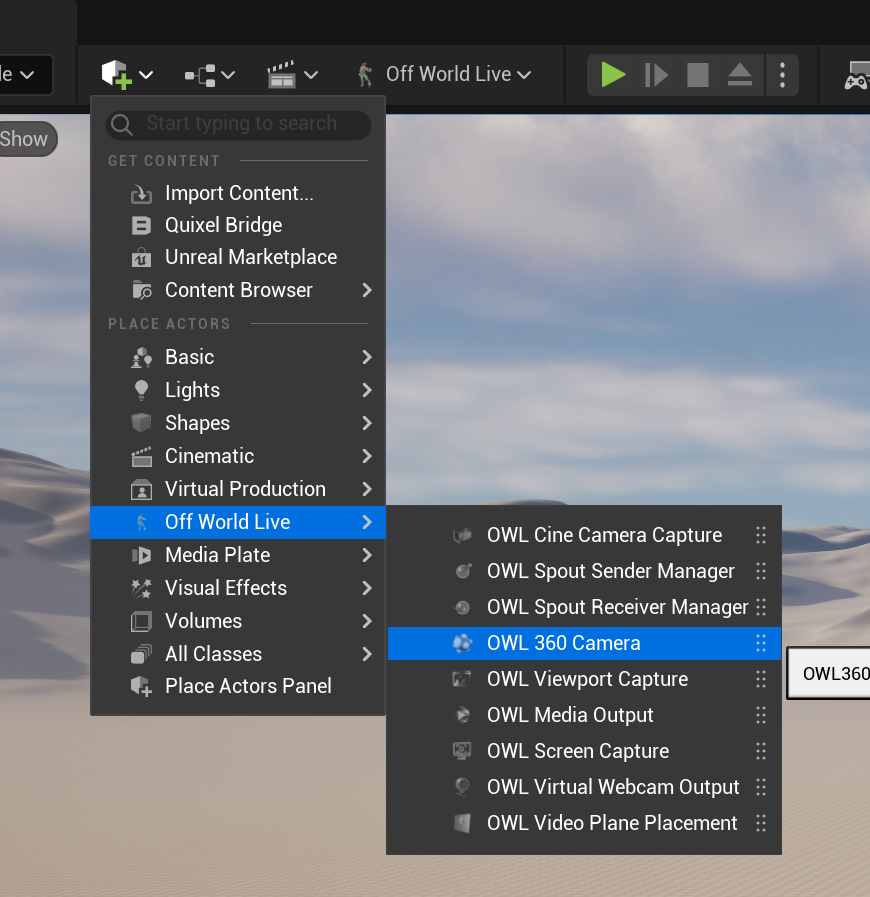Open Place Actors Panel

tap(238, 686)
